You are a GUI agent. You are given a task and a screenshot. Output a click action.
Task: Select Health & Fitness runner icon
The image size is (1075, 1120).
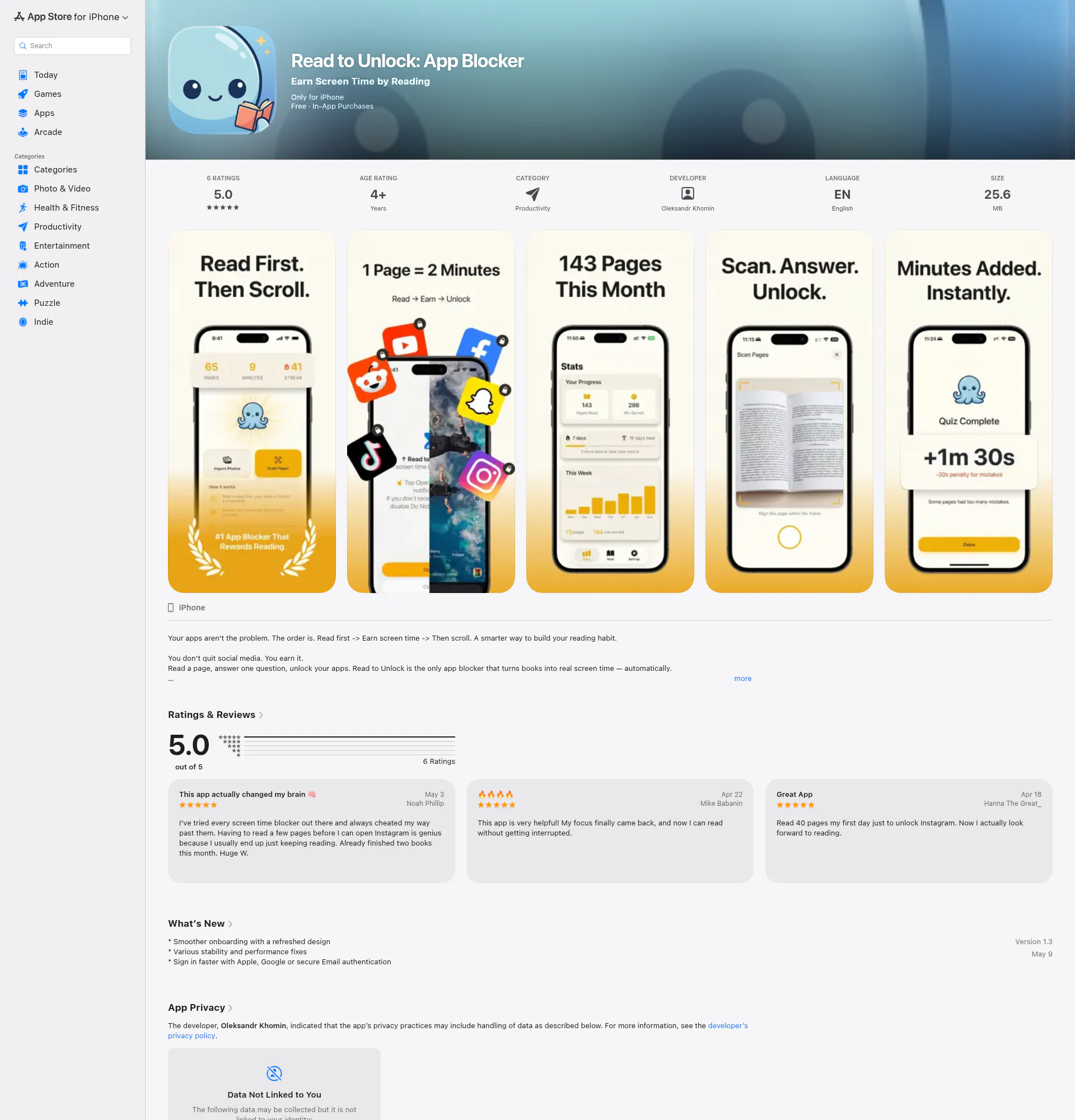coord(23,207)
